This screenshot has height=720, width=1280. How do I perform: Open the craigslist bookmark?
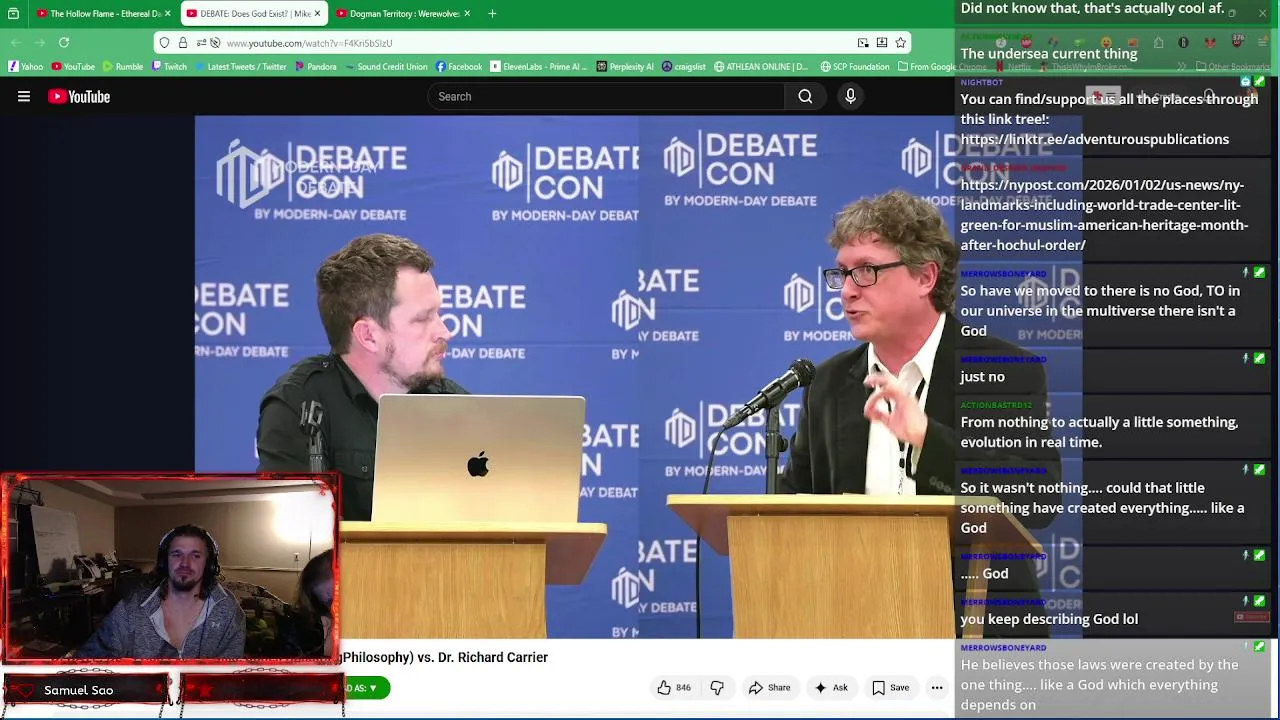[684, 66]
